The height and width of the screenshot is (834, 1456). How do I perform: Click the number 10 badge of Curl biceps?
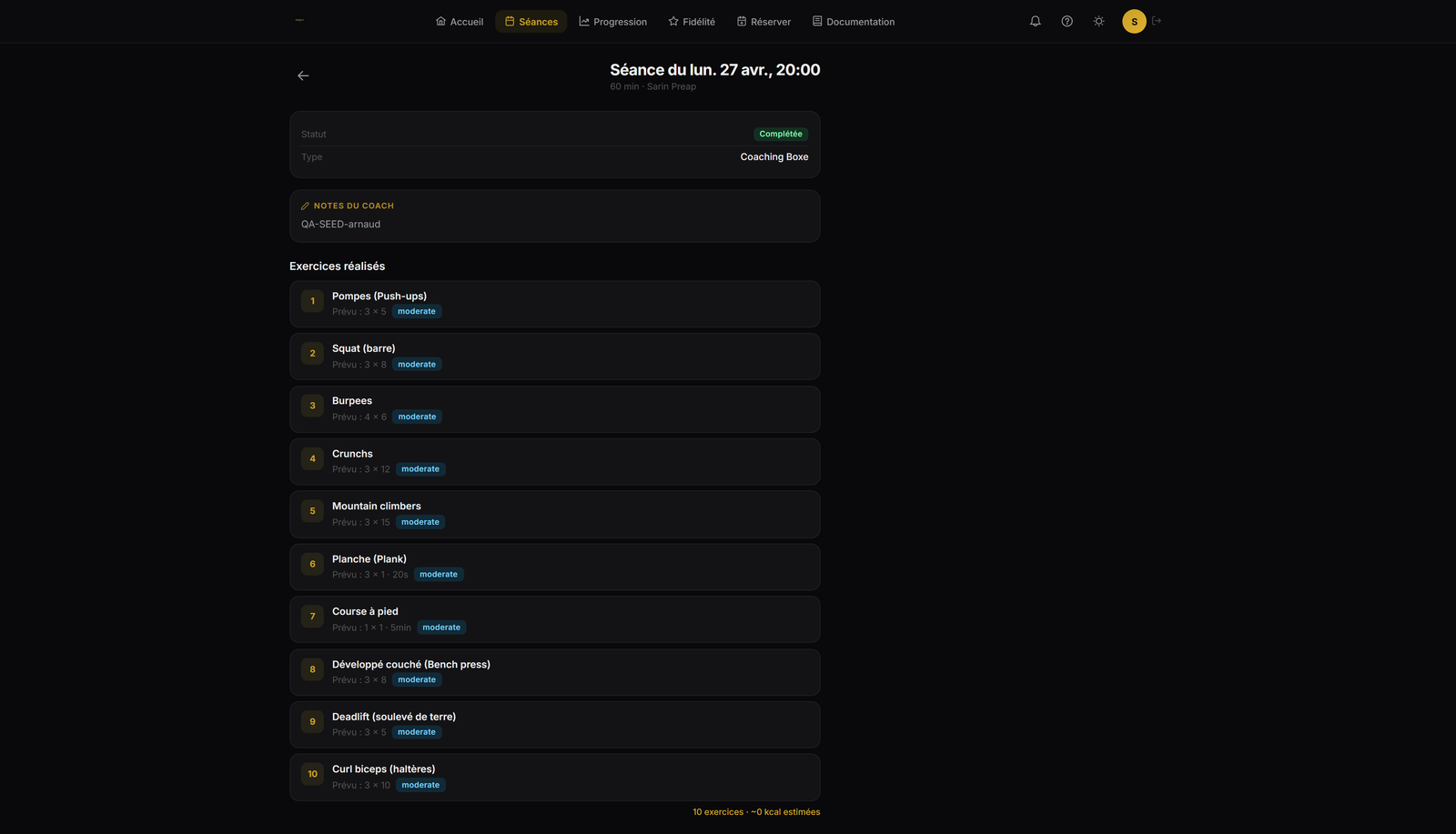click(312, 774)
